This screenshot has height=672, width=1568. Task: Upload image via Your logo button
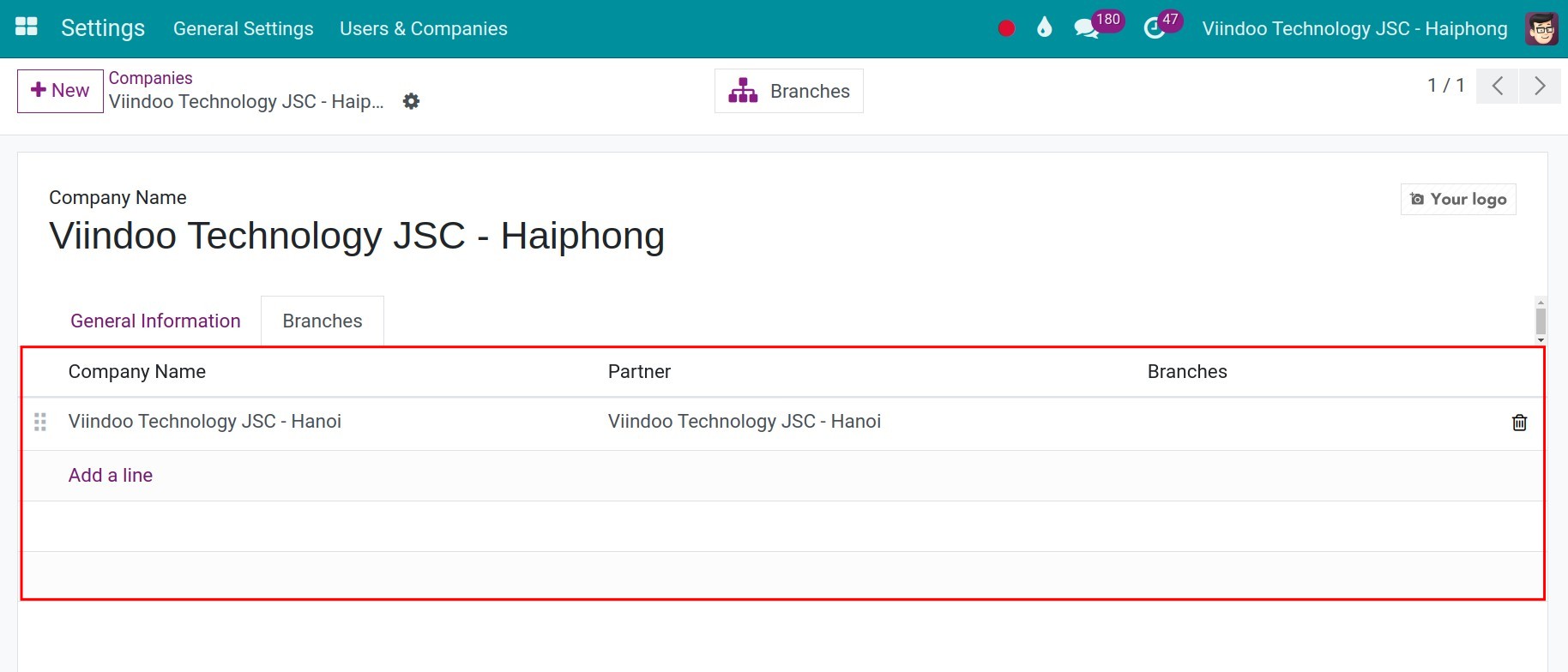coord(1458,199)
